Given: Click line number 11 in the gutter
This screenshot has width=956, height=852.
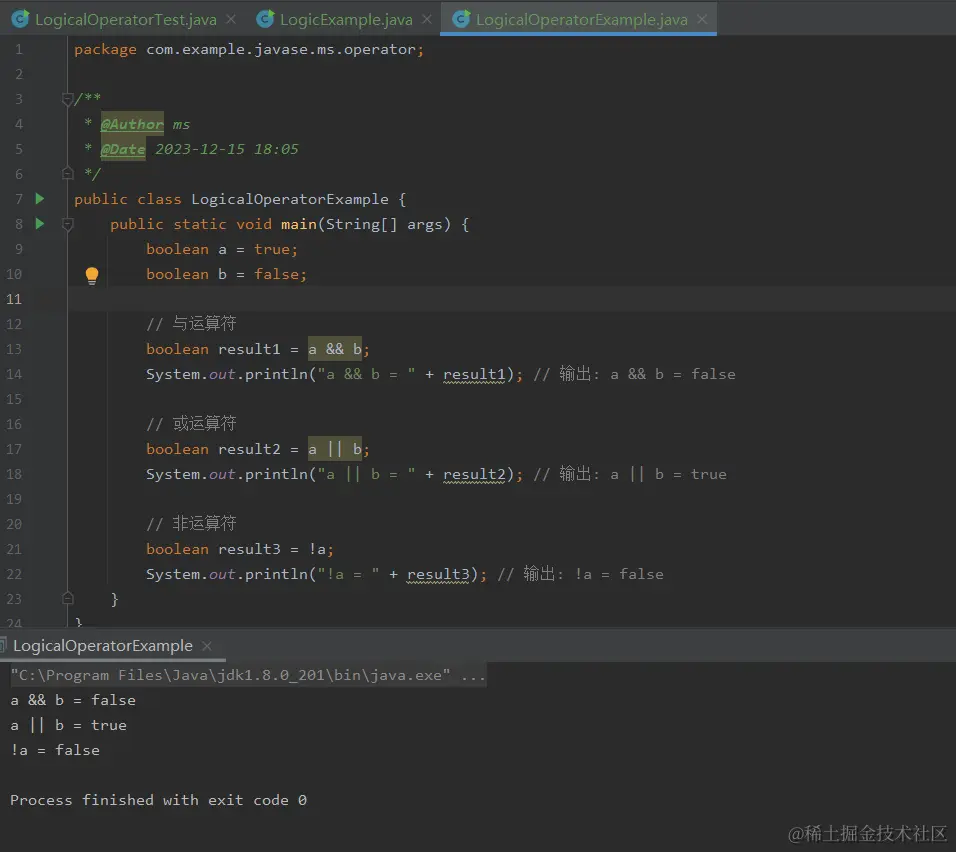Looking at the screenshot, I should click(x=14, y=299).
